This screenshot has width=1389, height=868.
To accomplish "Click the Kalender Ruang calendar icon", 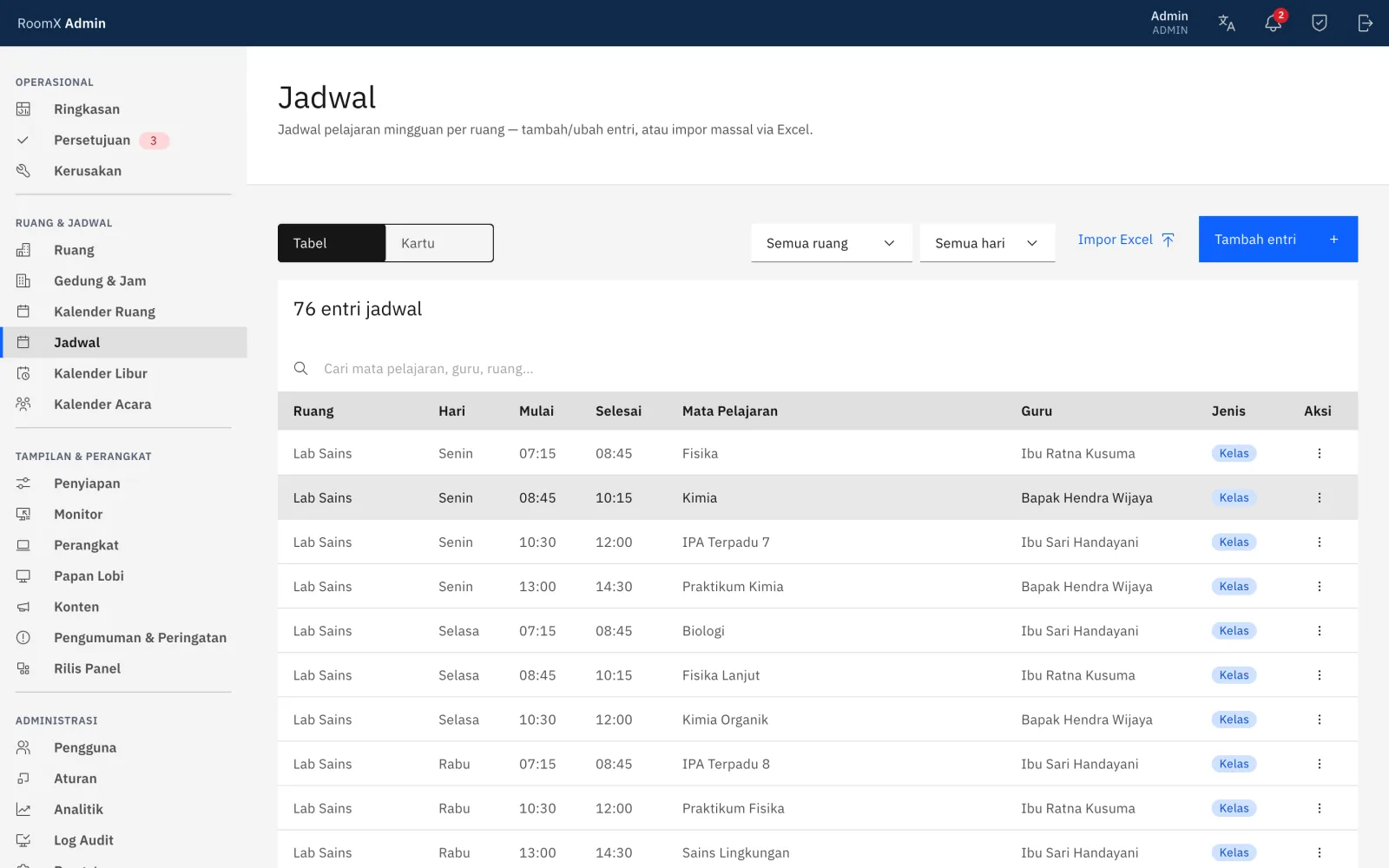I will pos(23,312).
